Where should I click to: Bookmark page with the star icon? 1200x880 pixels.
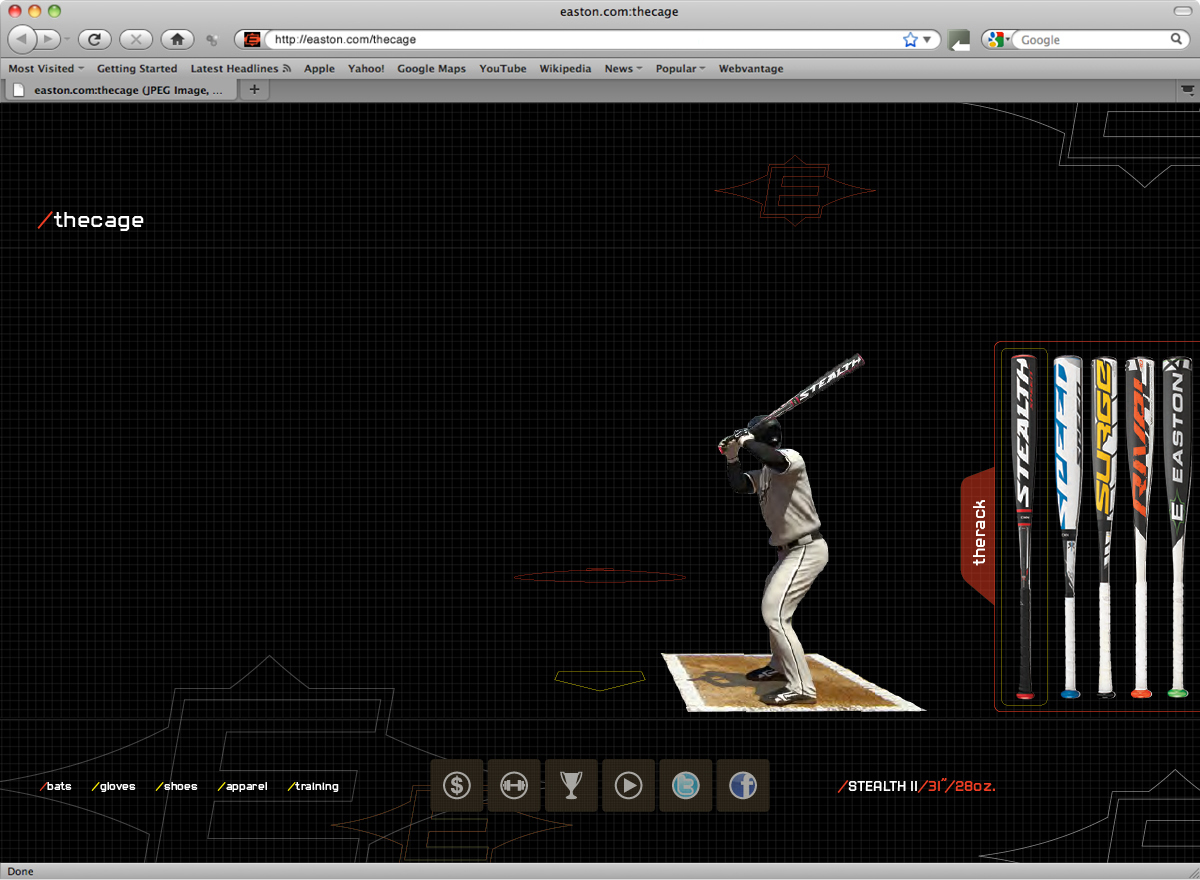point(910,40)
